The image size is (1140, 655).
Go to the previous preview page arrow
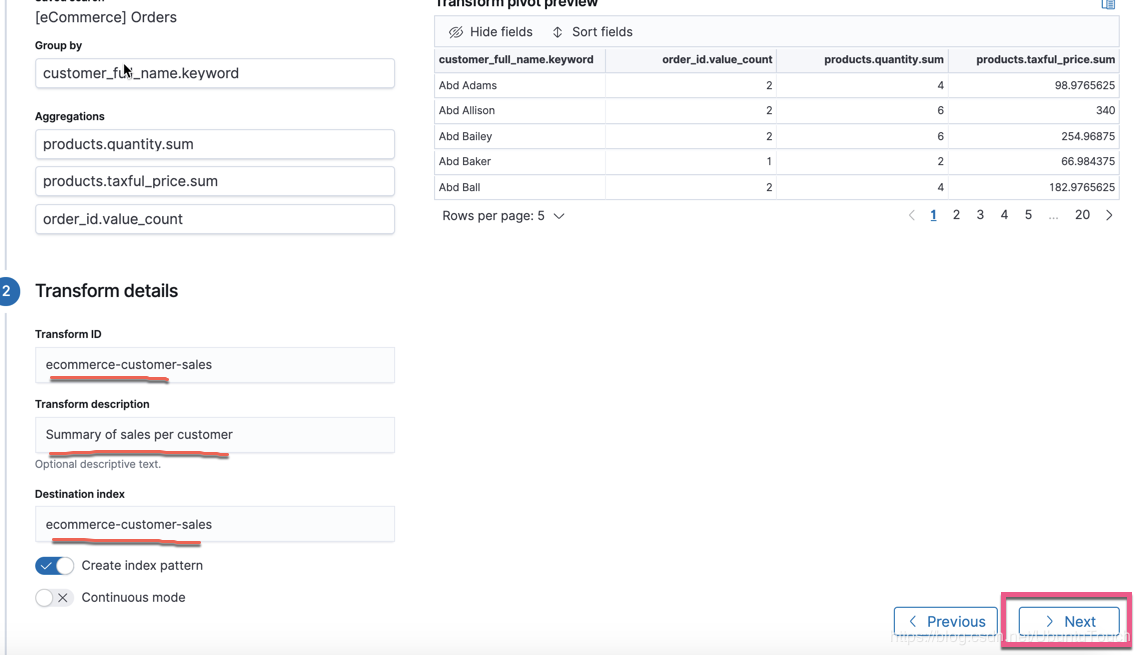click(x=912, y=215)
